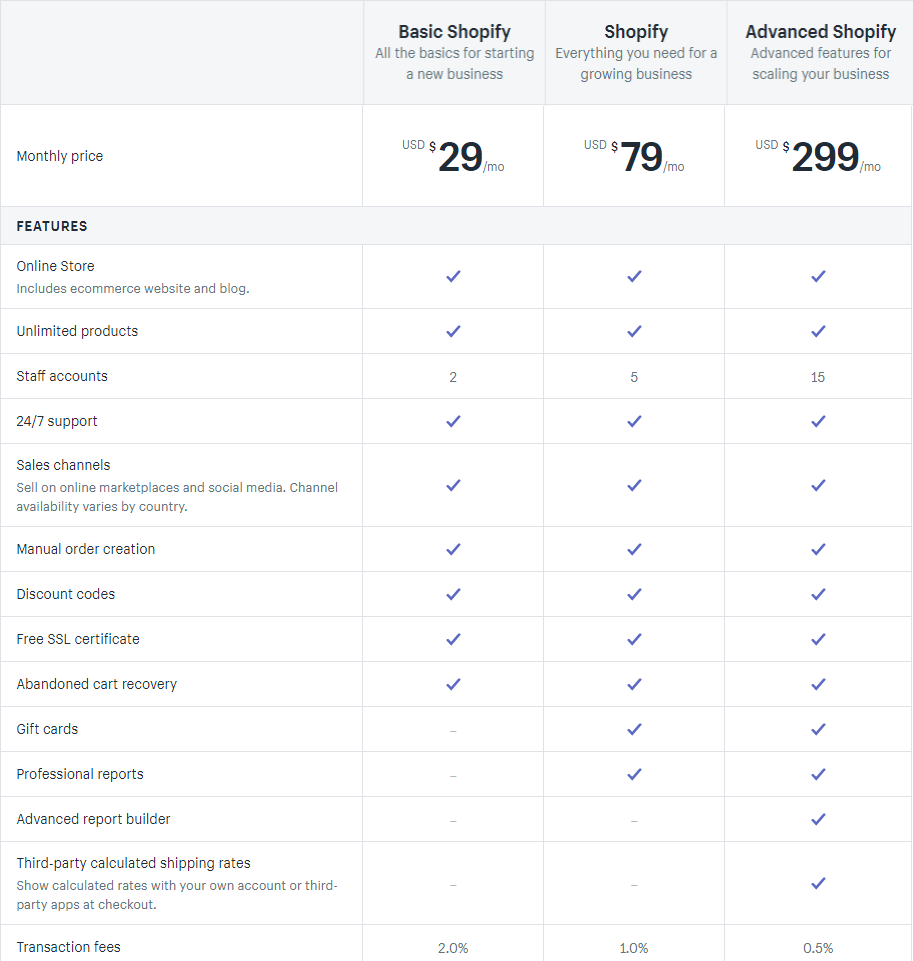This screenshot has width=913, height=961.
Task: Click Abandoned cart recovery checkmark for Advanced Shopify
Action: click(818, 685)
